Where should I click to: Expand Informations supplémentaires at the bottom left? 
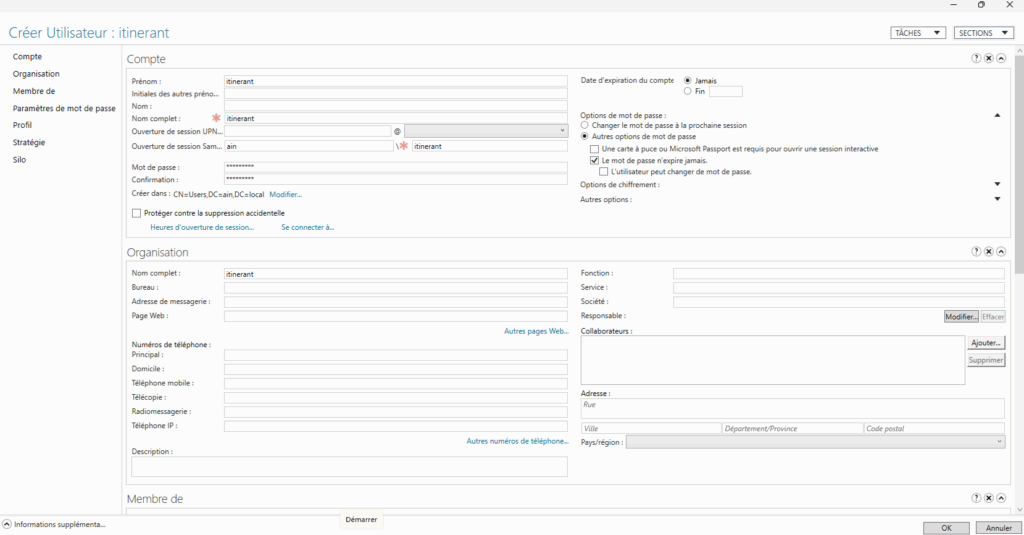[x=7, y=524]
